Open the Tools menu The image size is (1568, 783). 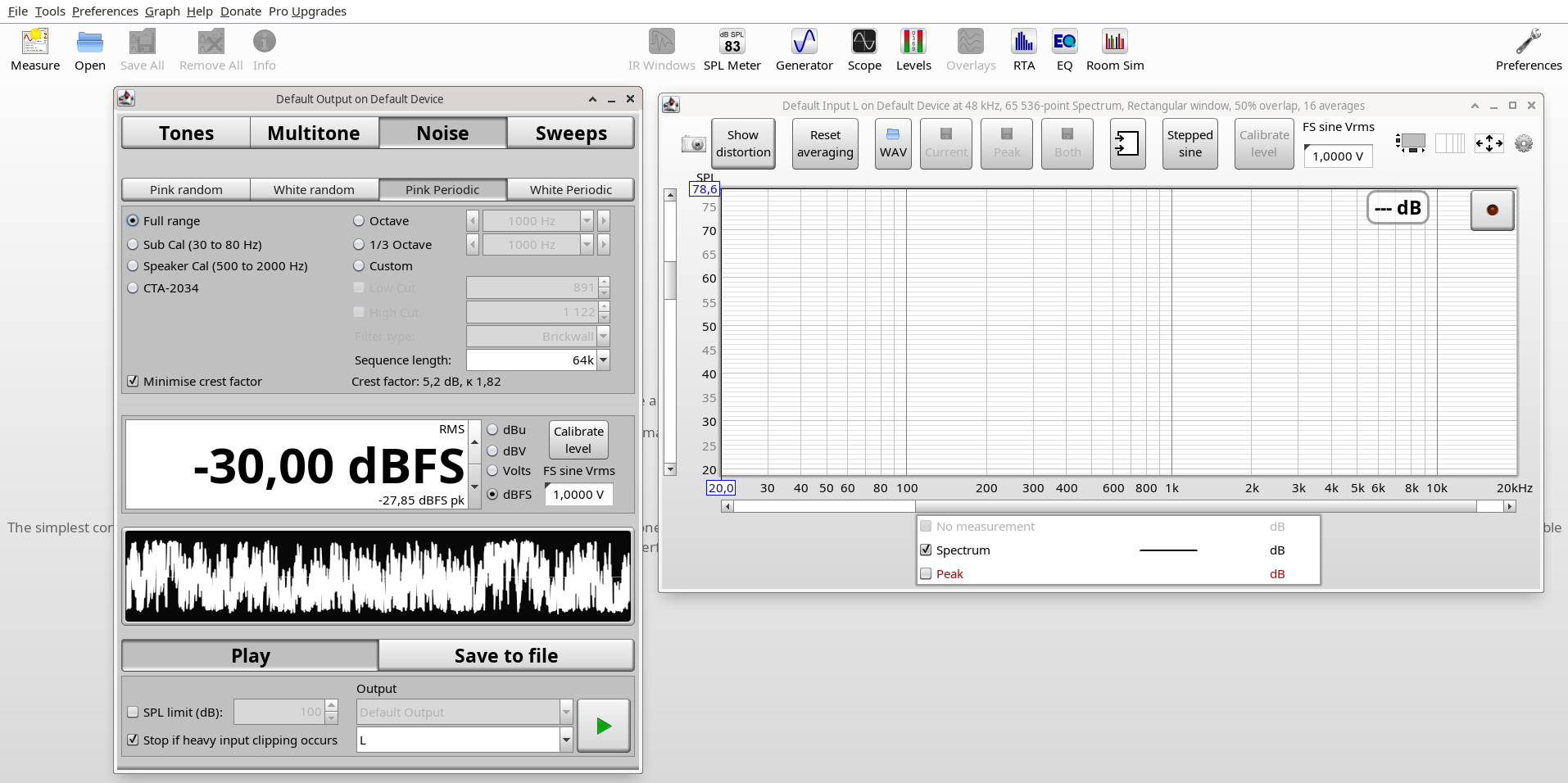click(50, 11)
